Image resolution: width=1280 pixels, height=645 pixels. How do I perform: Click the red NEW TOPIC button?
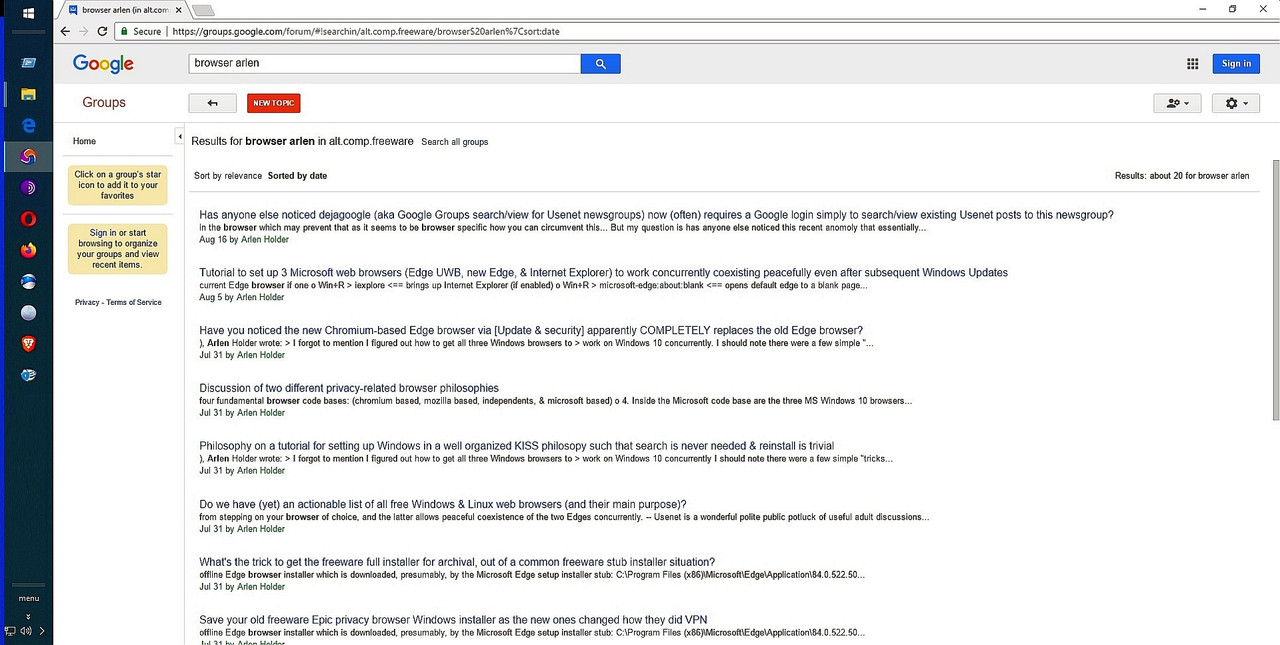[x=274, y=103]
